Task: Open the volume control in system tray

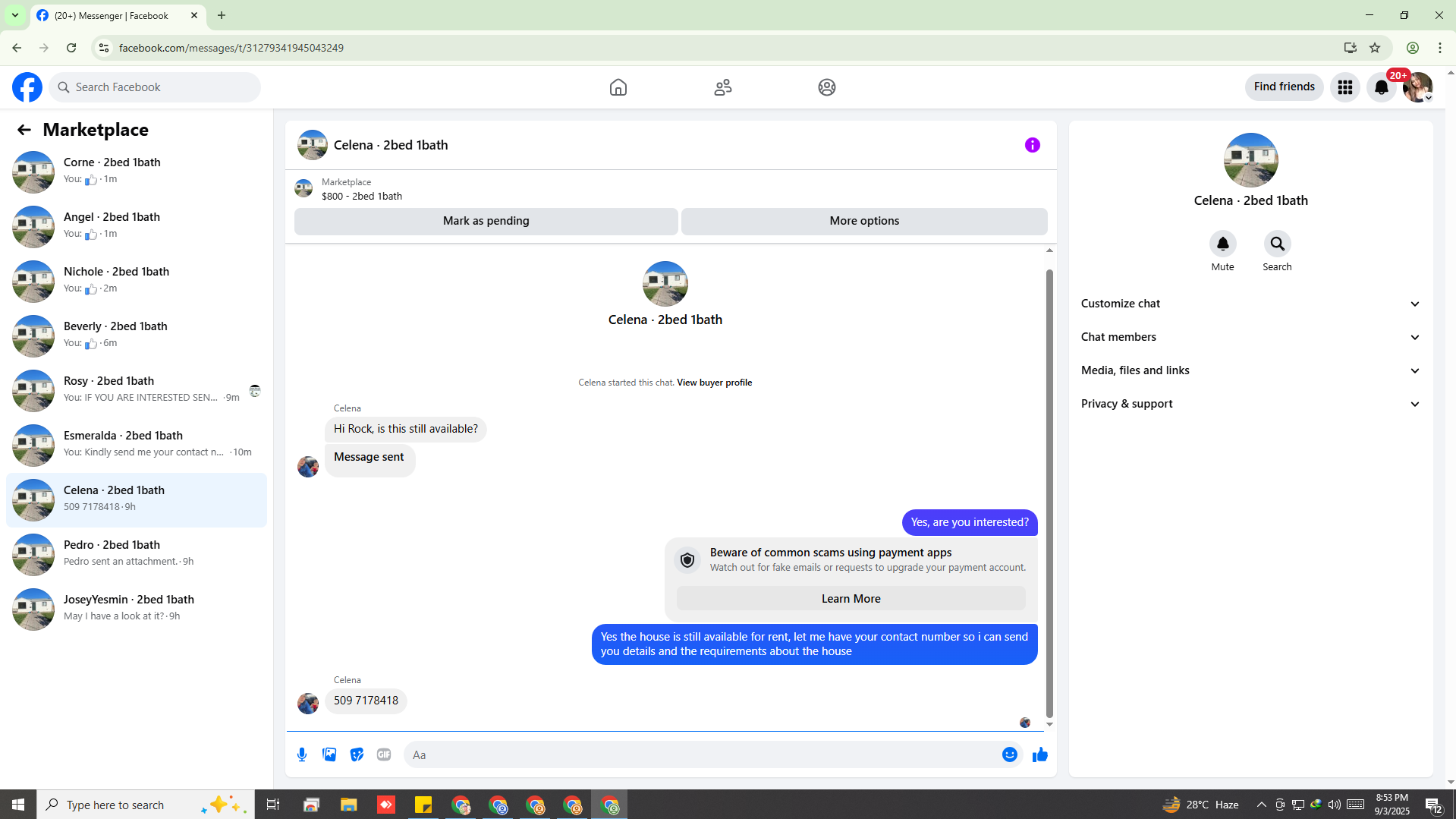Action: pyautogui.click(x=1335, y=805)
